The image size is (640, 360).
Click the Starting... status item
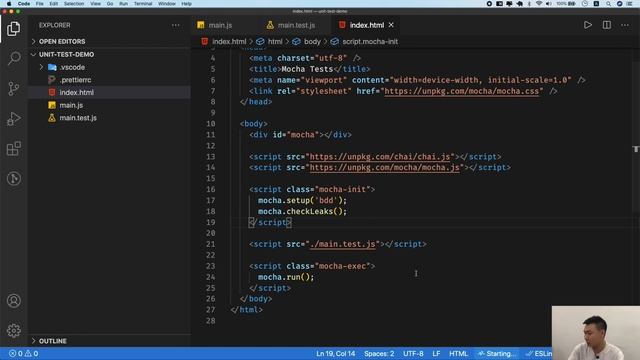coord(496,353)
